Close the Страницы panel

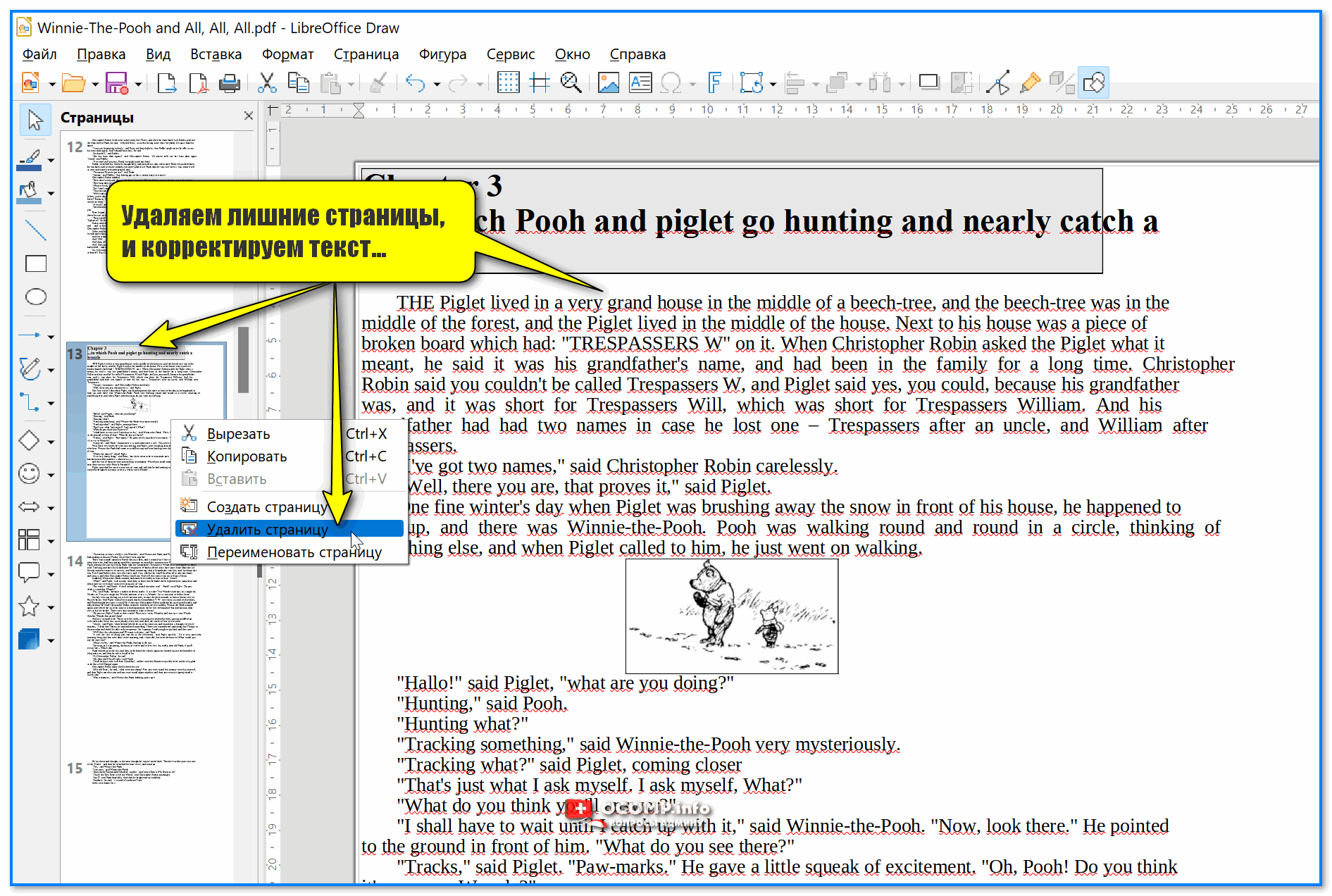tap(249, 116)
